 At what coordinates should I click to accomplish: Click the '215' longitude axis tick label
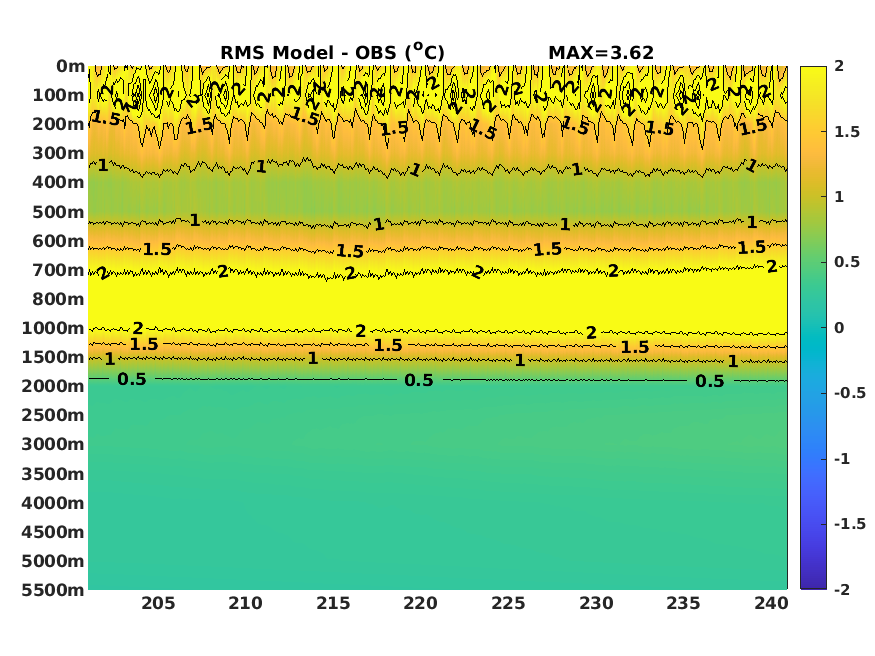tap(333, 604)
